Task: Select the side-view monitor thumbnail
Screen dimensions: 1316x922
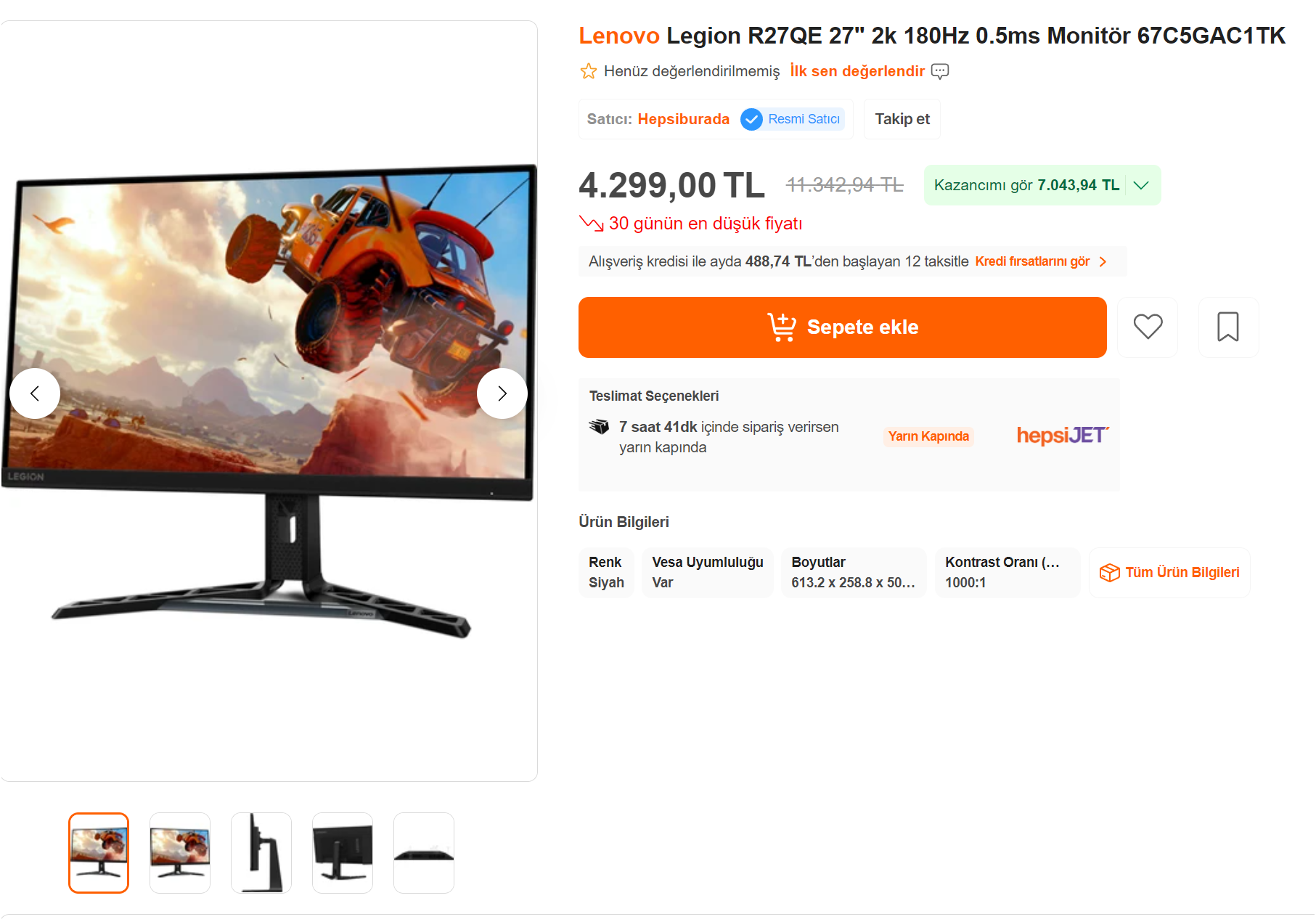Action: tap(261, 853)
